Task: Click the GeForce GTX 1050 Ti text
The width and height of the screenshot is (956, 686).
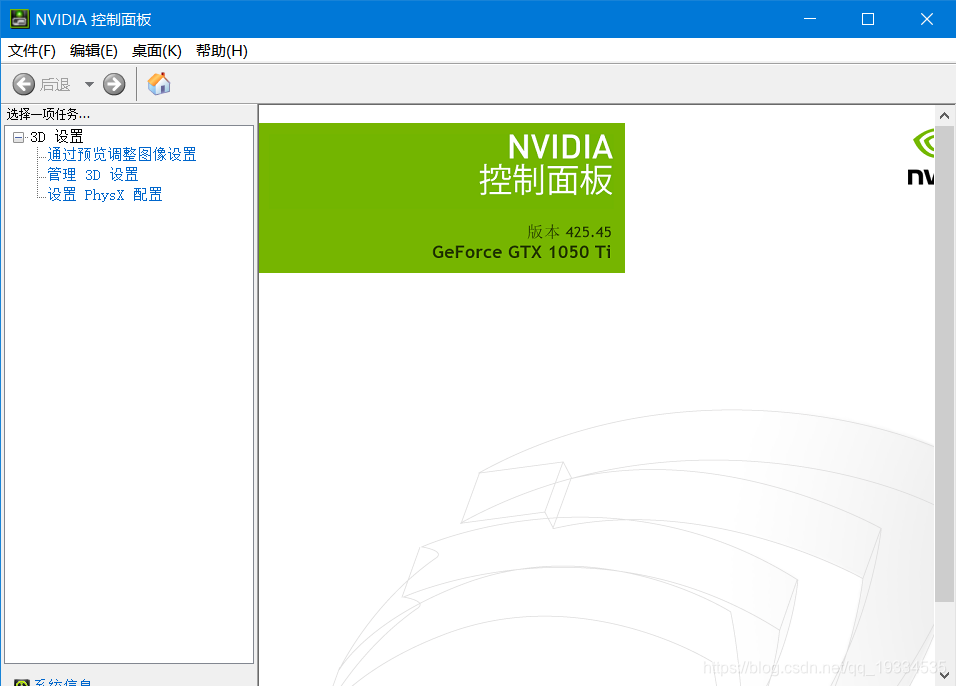Action: click(x=521, y=252)
